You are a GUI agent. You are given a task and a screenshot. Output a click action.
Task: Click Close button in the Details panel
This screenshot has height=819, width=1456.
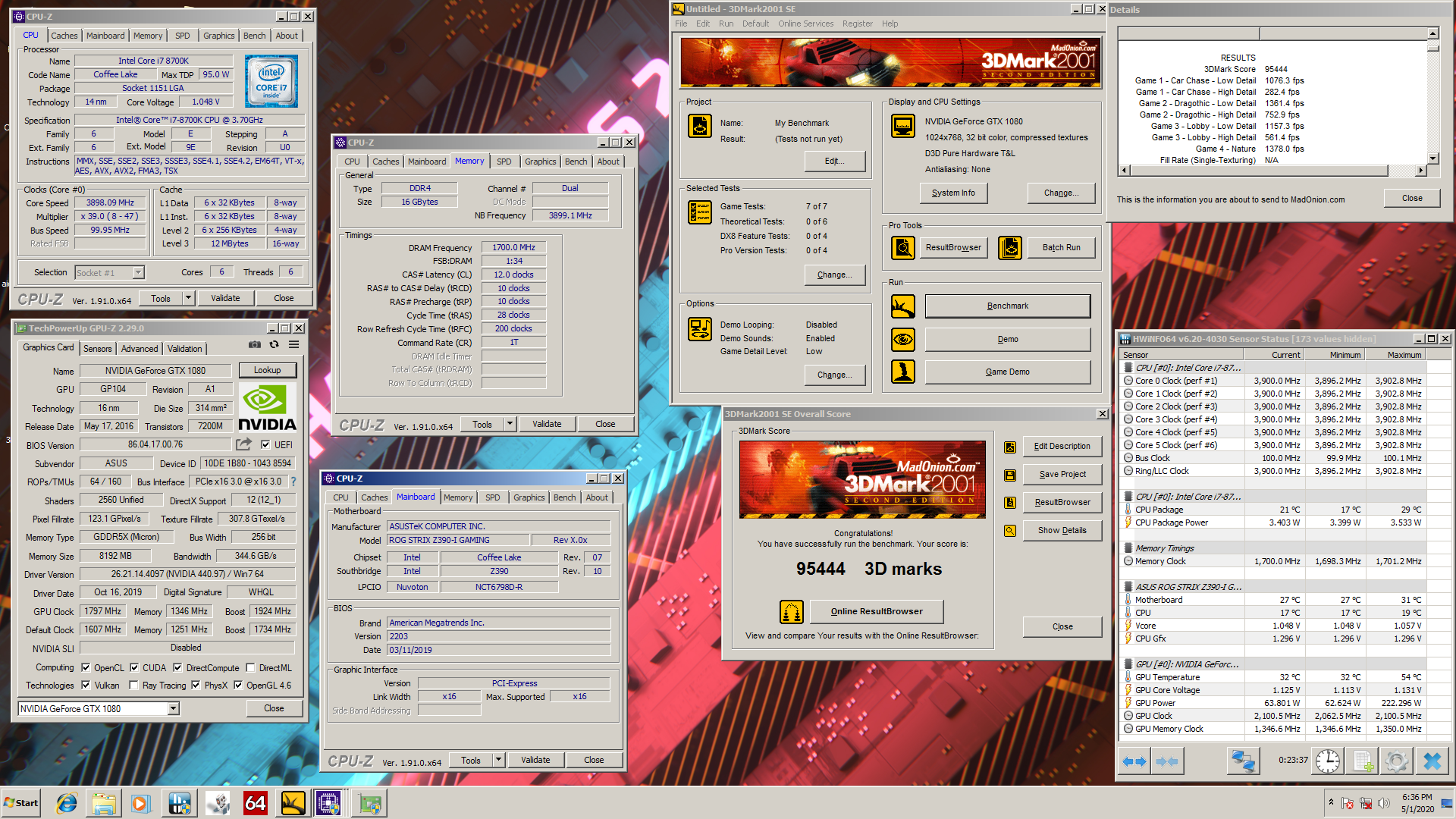(1412, 198)
